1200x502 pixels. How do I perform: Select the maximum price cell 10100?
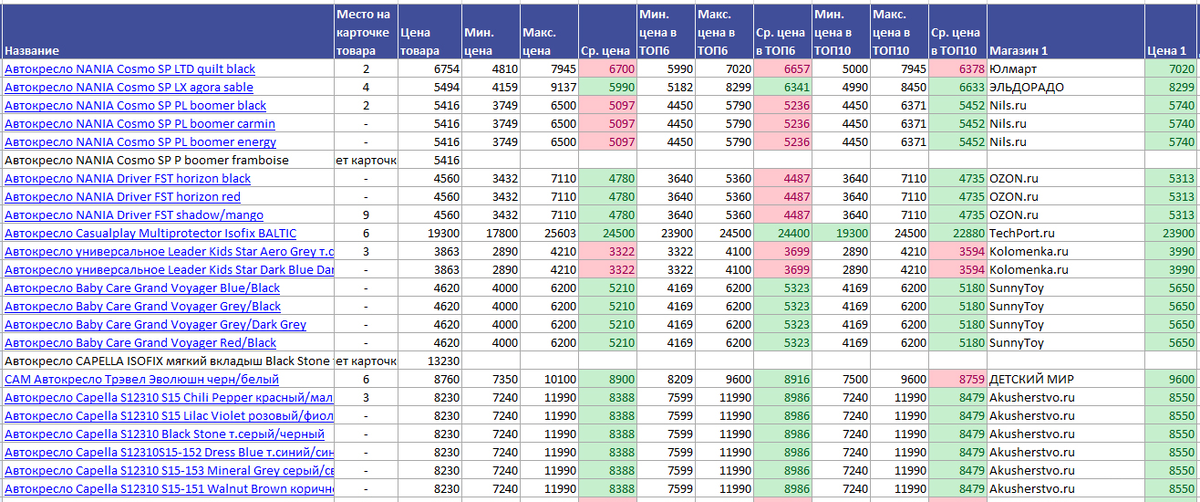(549, 379)
